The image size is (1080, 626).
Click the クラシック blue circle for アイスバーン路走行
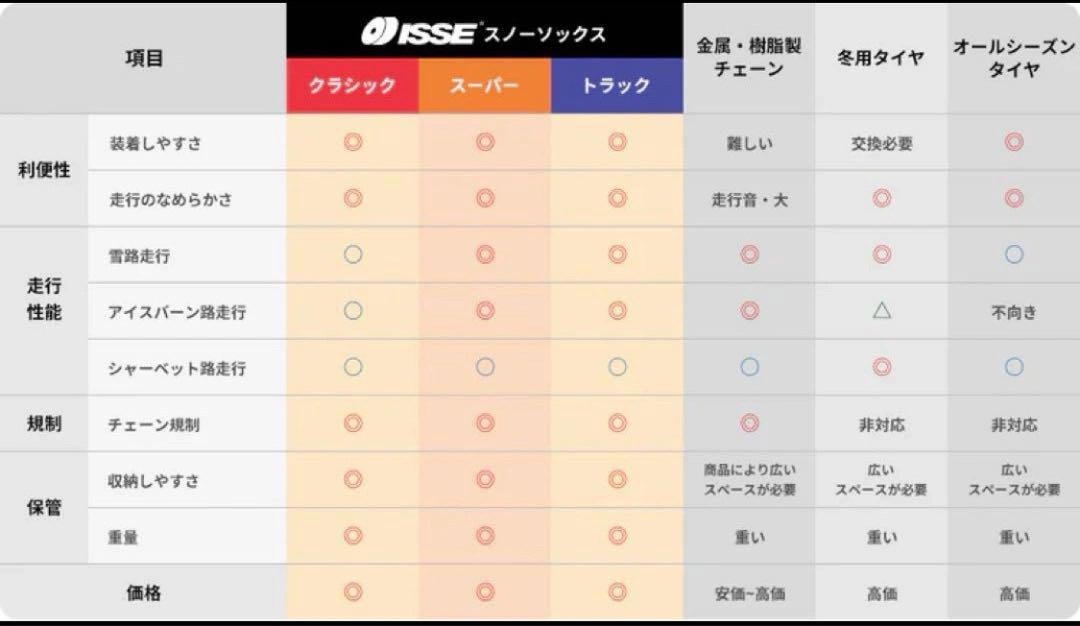point(352,311)
